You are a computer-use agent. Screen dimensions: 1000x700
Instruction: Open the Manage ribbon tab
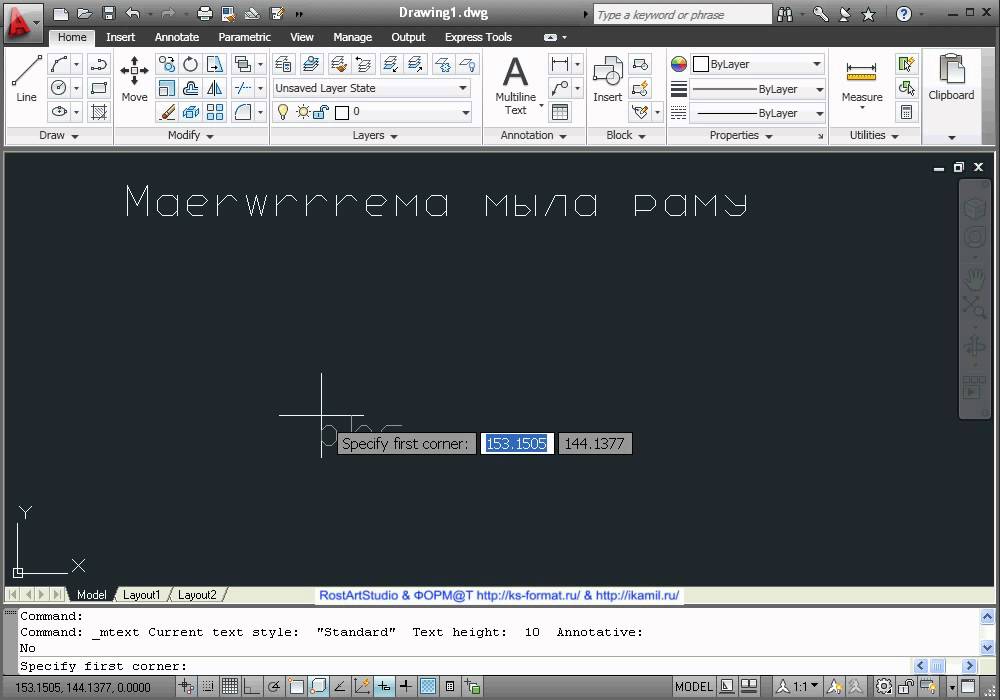pyautogui.click(x=352, y=37)
